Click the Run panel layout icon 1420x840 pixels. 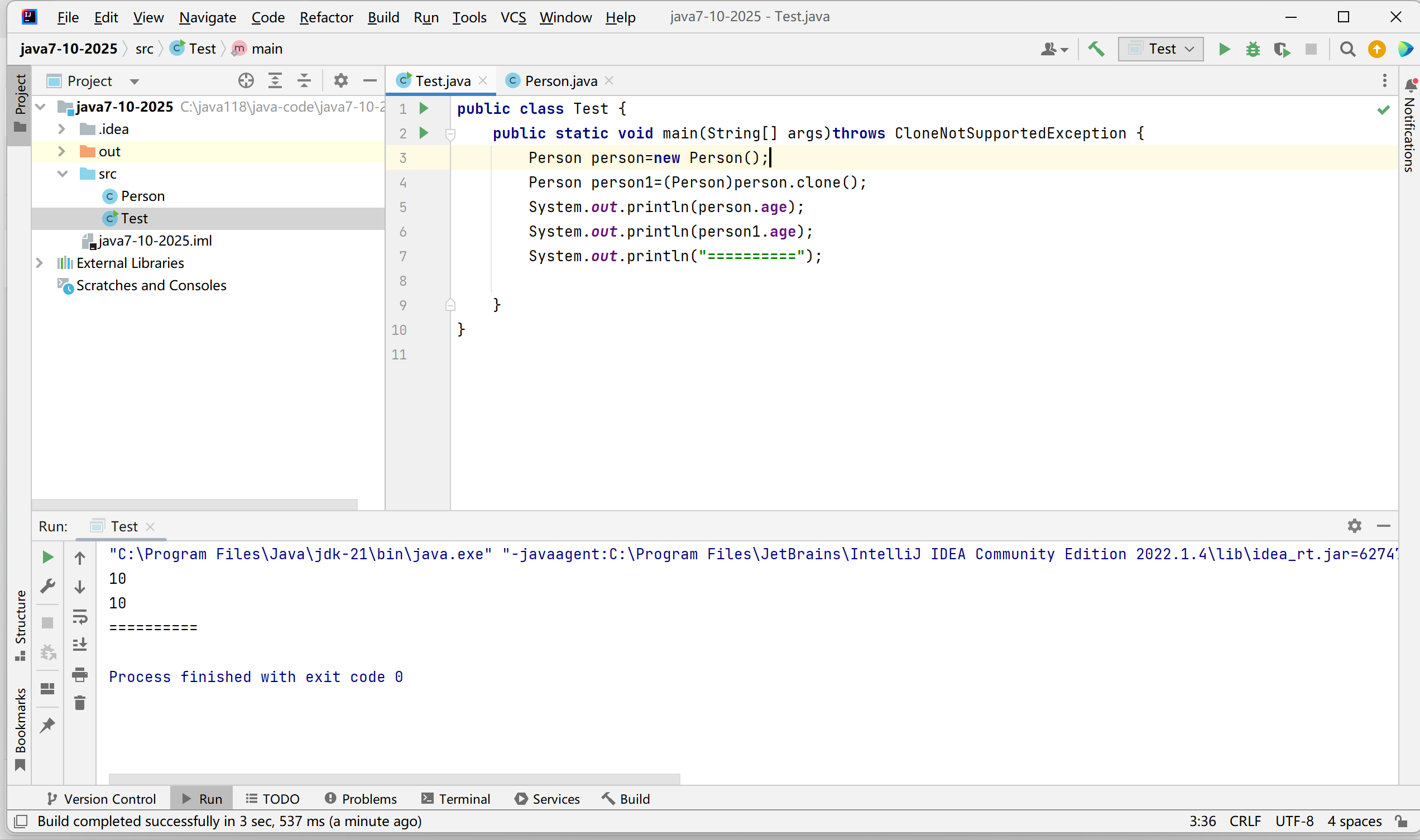click(x=48, y=689)
